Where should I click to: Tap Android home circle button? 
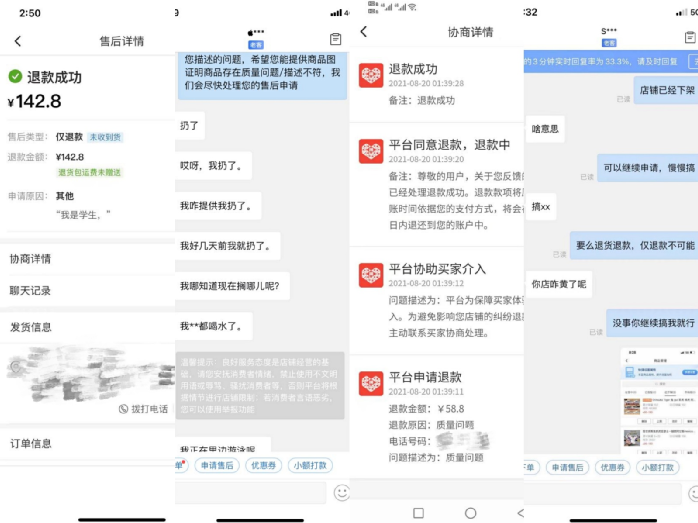coord(470,513)
